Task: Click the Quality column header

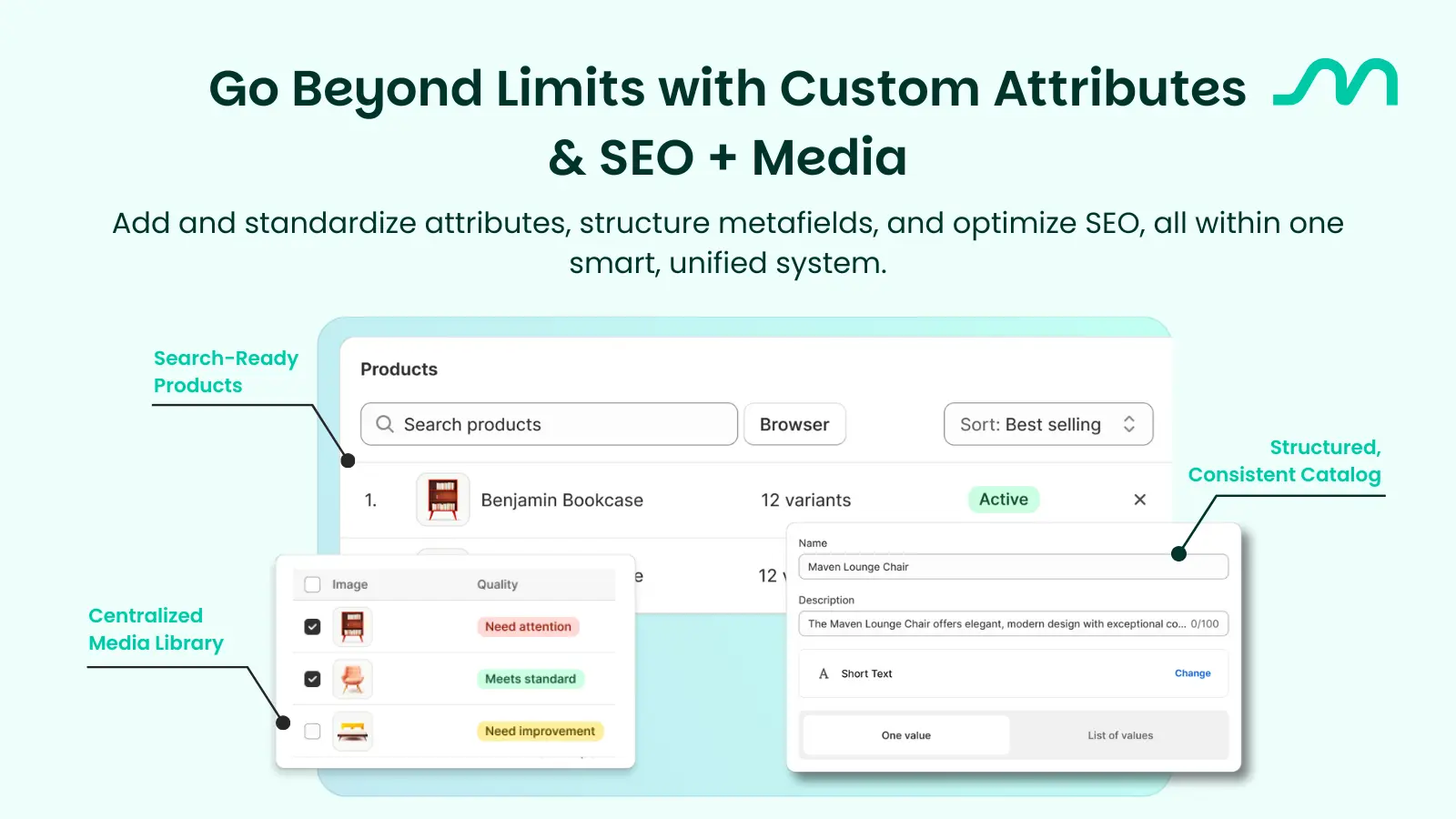Action: [x=497, y=584]
